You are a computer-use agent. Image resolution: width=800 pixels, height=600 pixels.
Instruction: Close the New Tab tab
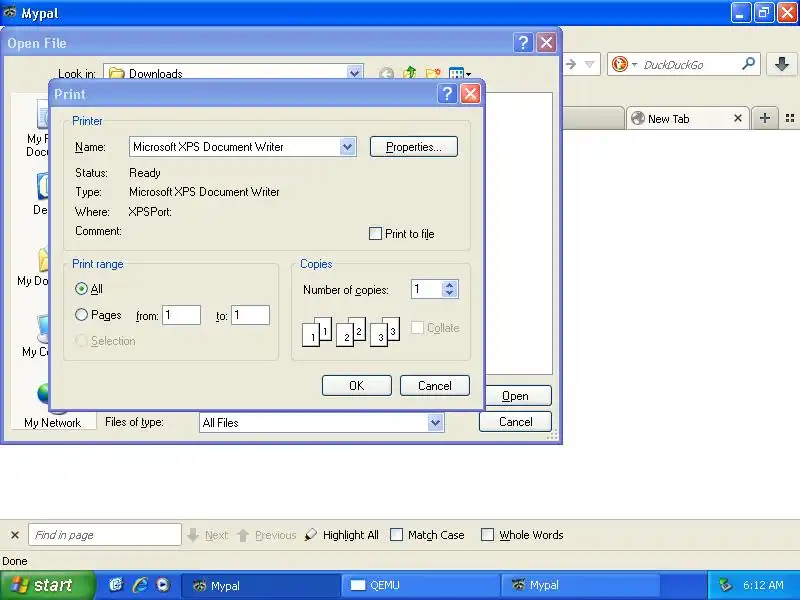[738, 118]
